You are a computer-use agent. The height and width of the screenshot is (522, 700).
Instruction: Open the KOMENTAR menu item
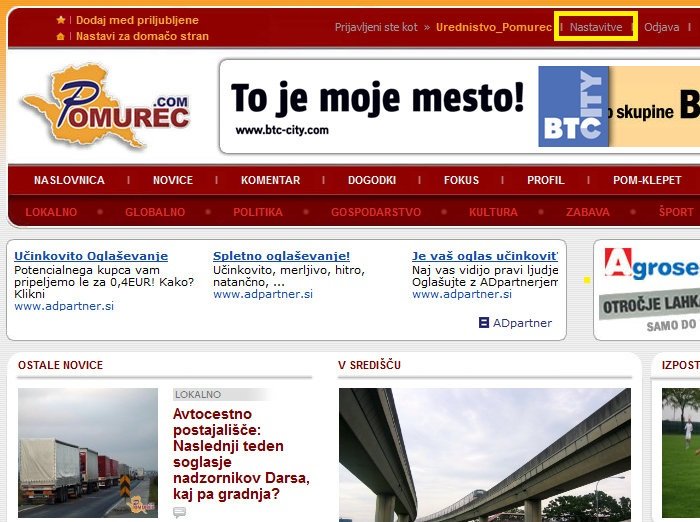click(x=270, y=180)
